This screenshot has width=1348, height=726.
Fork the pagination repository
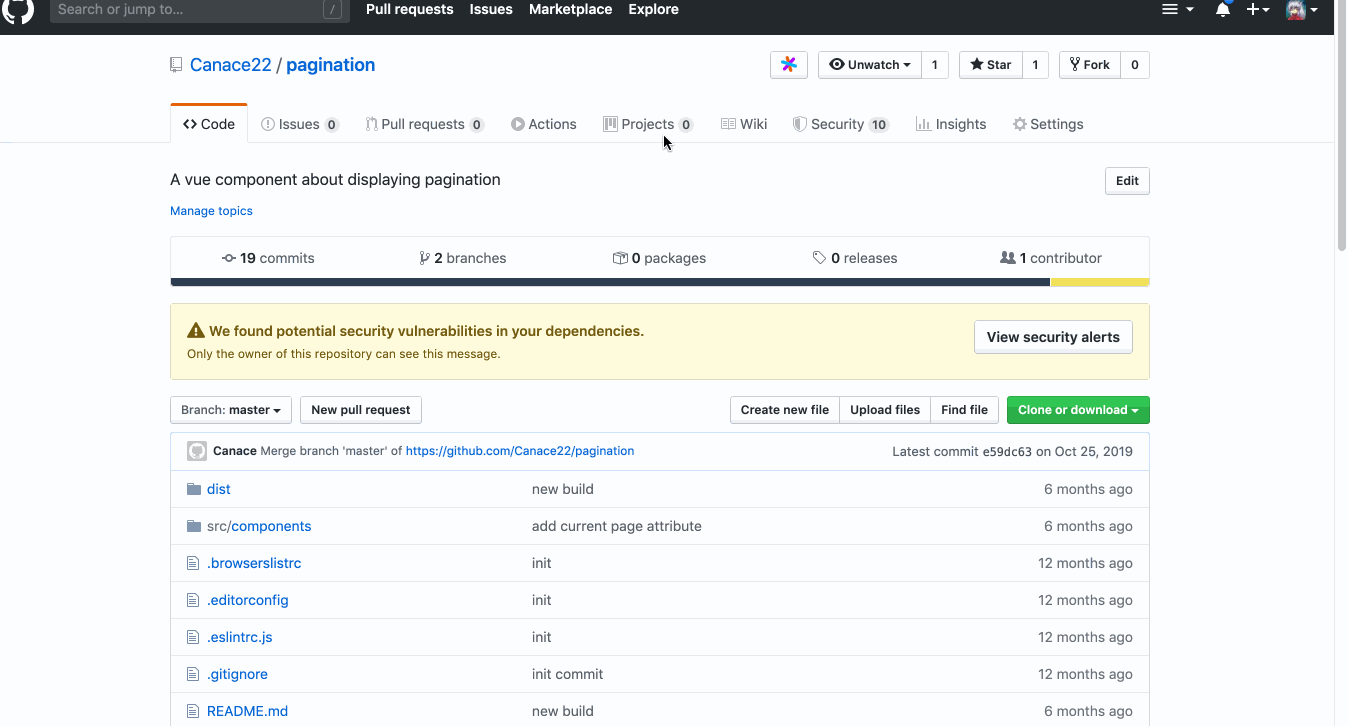[1090, 65]
